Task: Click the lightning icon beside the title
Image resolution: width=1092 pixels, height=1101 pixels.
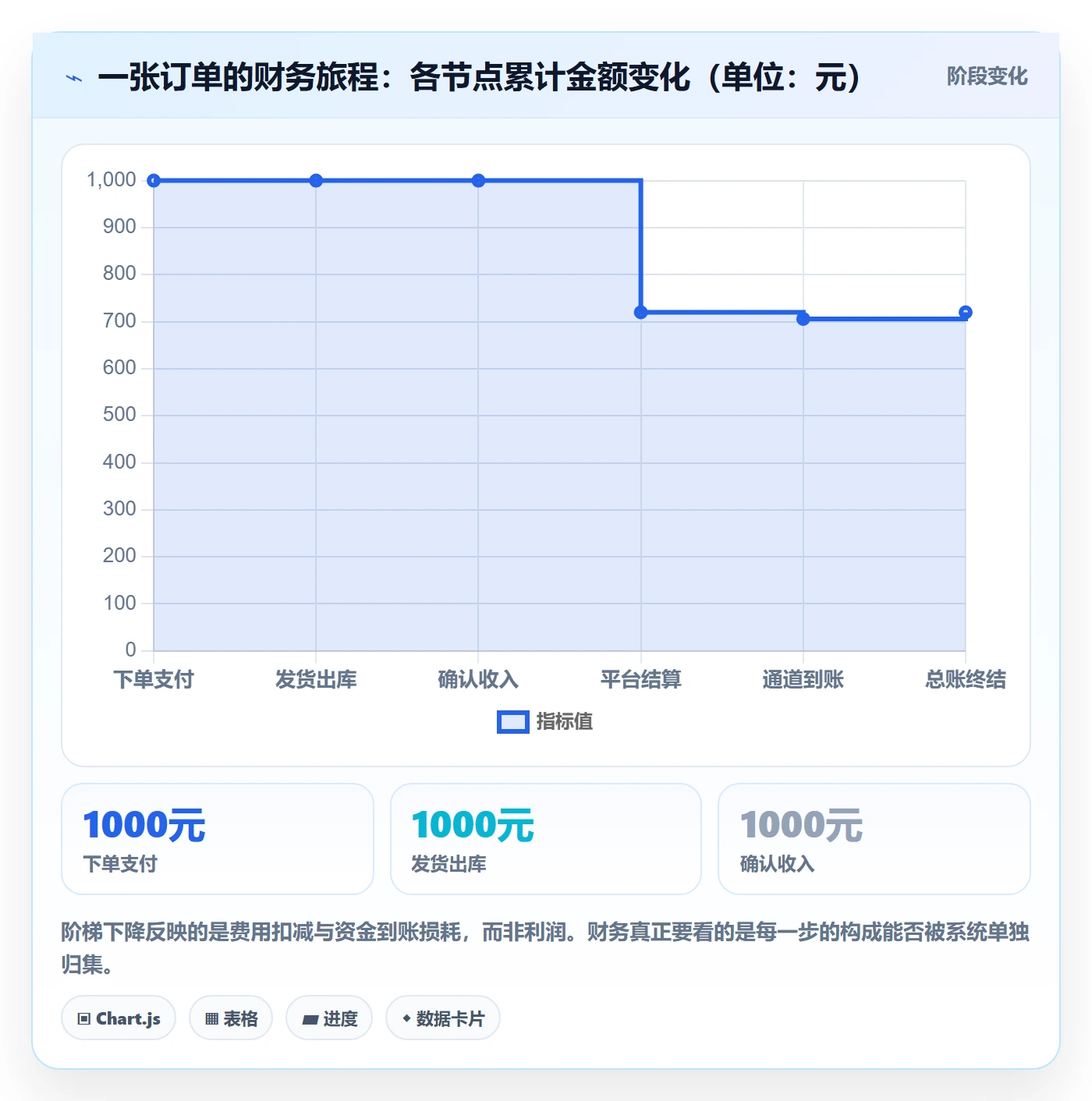Action: click(74, 78)
